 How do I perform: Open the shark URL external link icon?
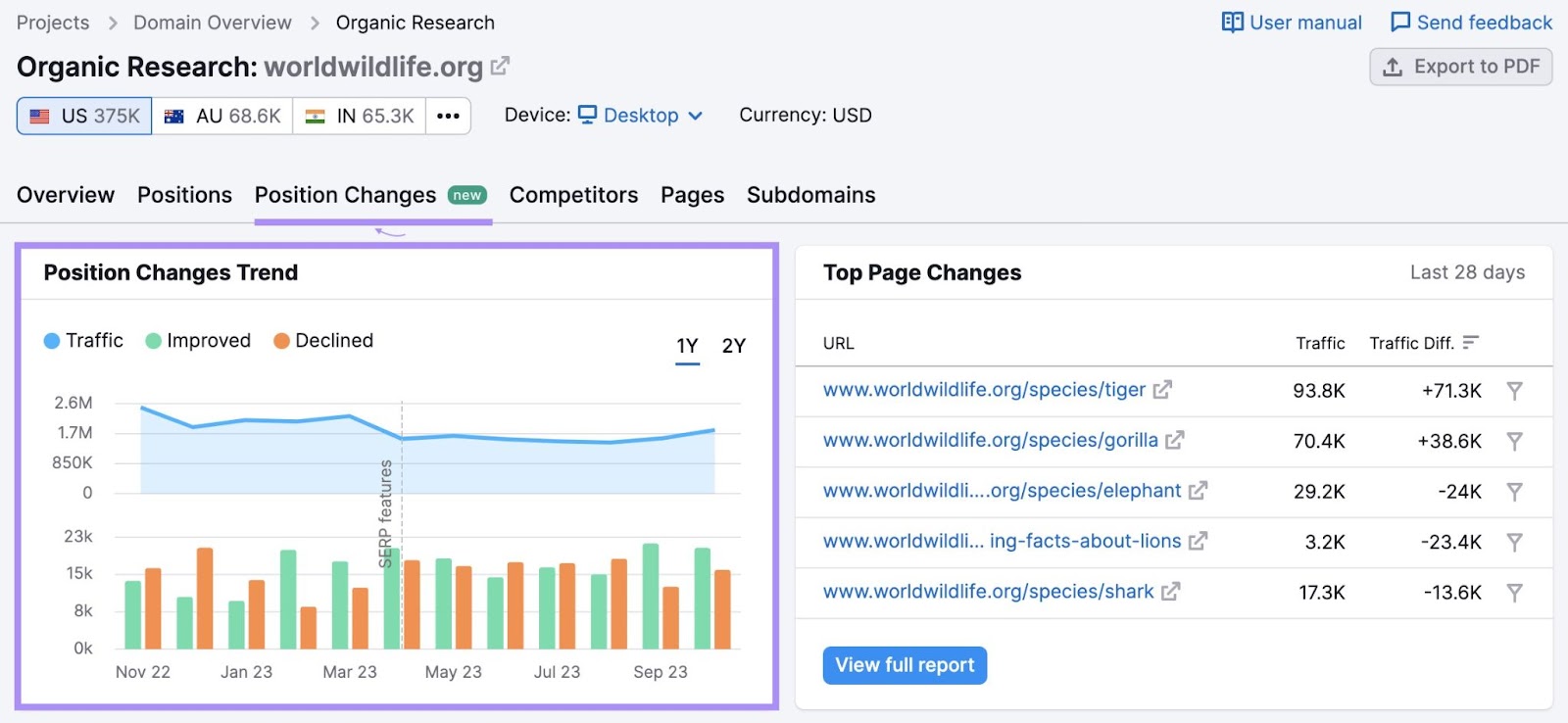1170,592
